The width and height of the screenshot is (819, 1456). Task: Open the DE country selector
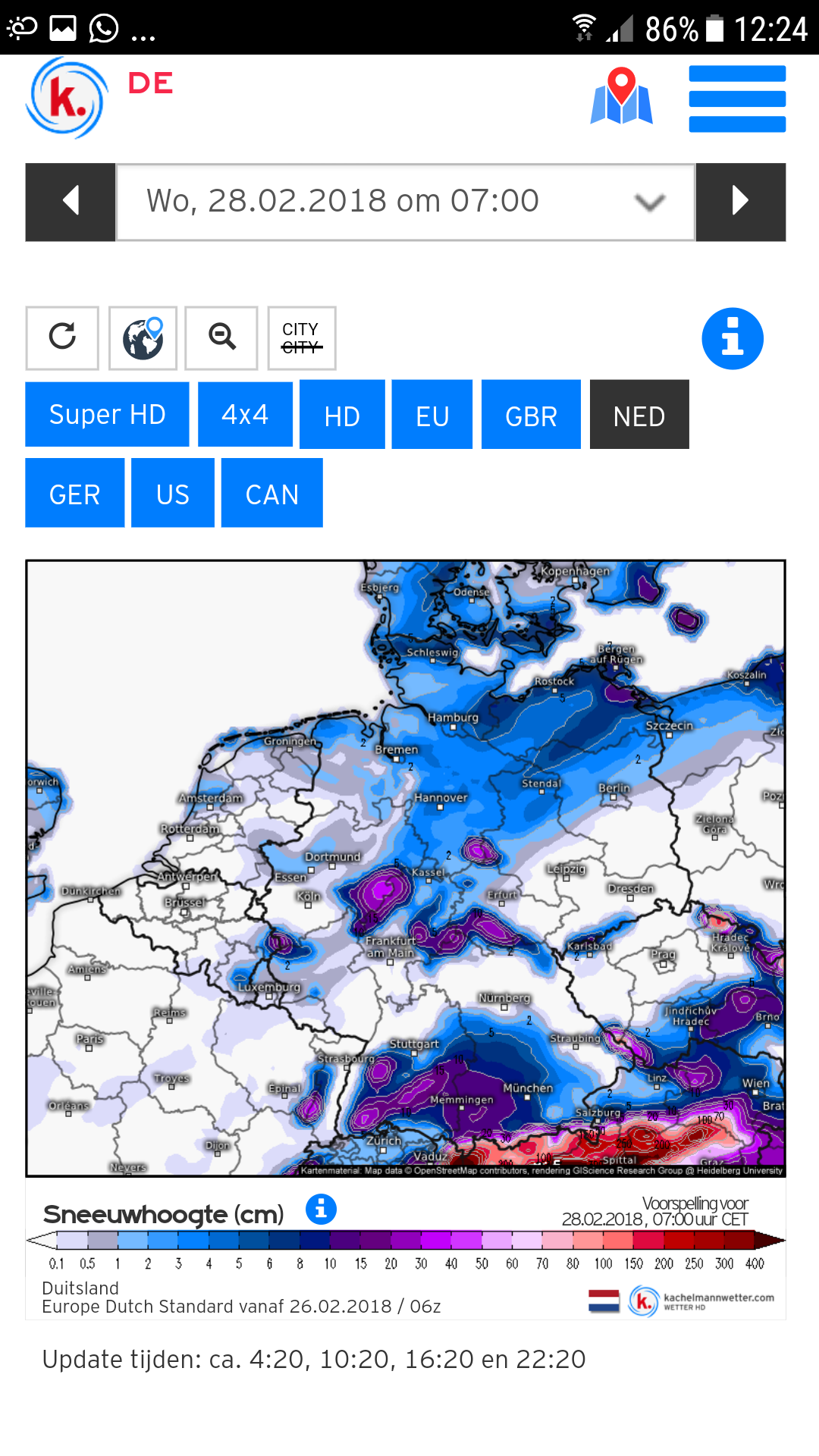point(151,83)
